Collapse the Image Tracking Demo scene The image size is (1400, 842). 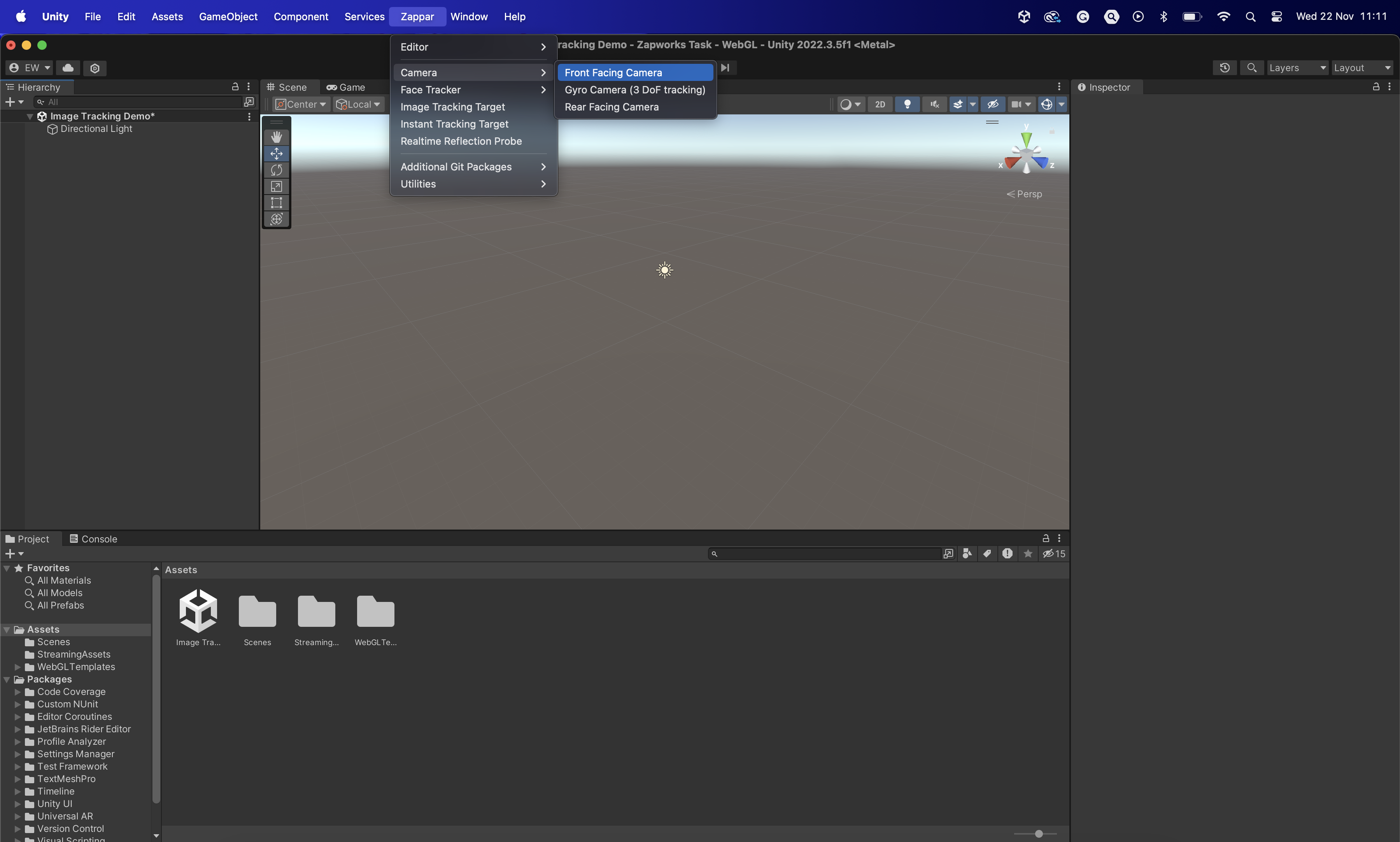tap(30, 116)
